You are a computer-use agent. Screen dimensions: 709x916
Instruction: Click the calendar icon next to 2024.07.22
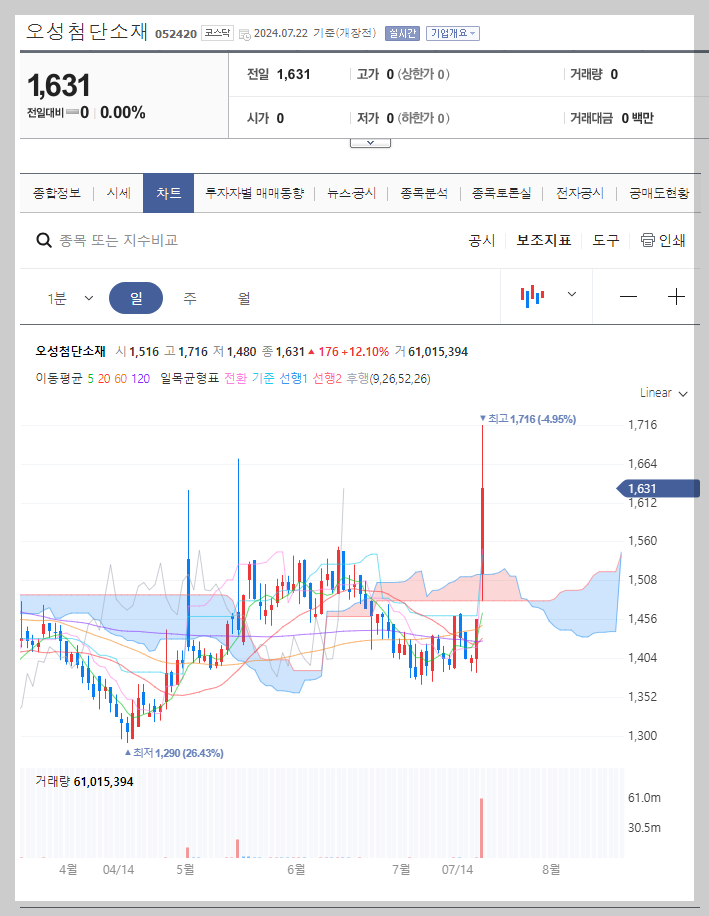pyautogui.click(x=244, y=33)
